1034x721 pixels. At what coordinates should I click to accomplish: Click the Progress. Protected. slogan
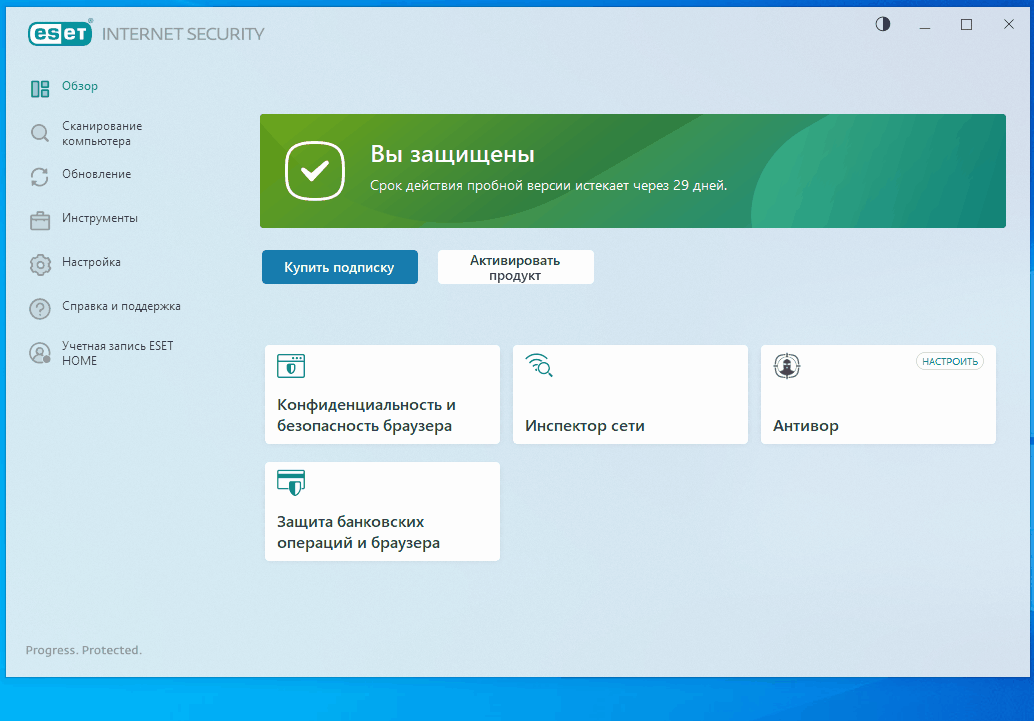84,650
